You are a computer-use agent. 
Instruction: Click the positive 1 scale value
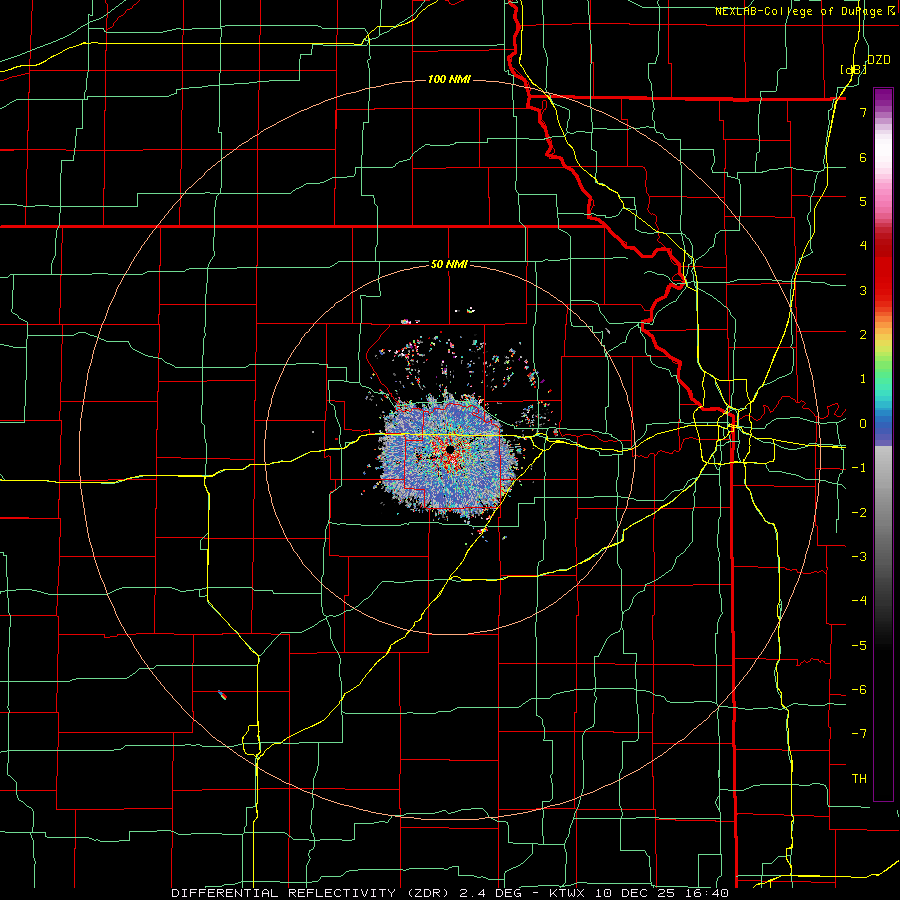pyautogui.click(x=863, y=379)
